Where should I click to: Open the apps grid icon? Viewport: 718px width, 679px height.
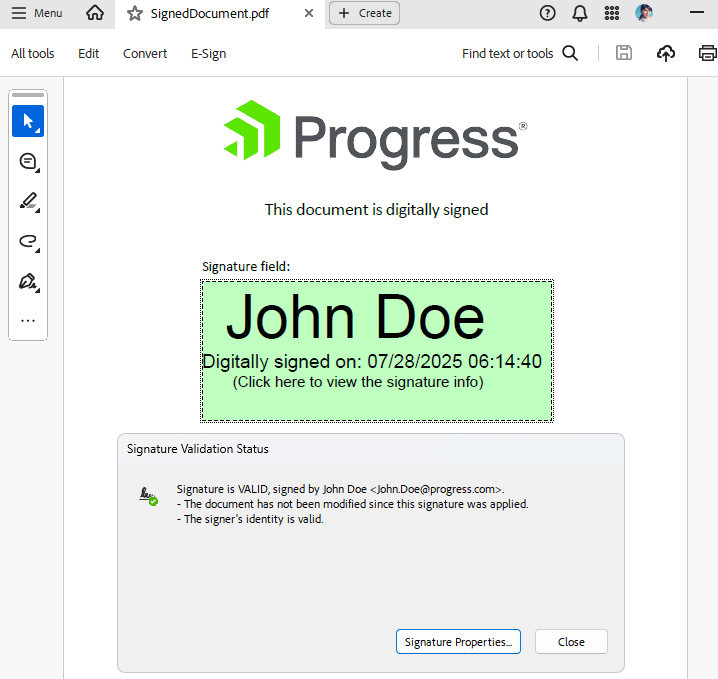click(612, 13)
